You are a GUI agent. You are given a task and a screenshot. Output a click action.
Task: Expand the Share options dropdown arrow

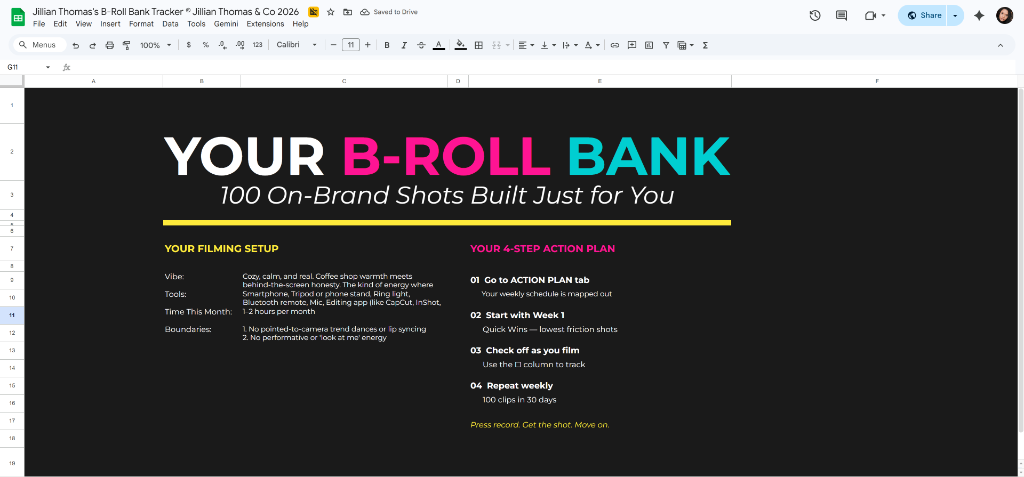(x=955, y=15)
